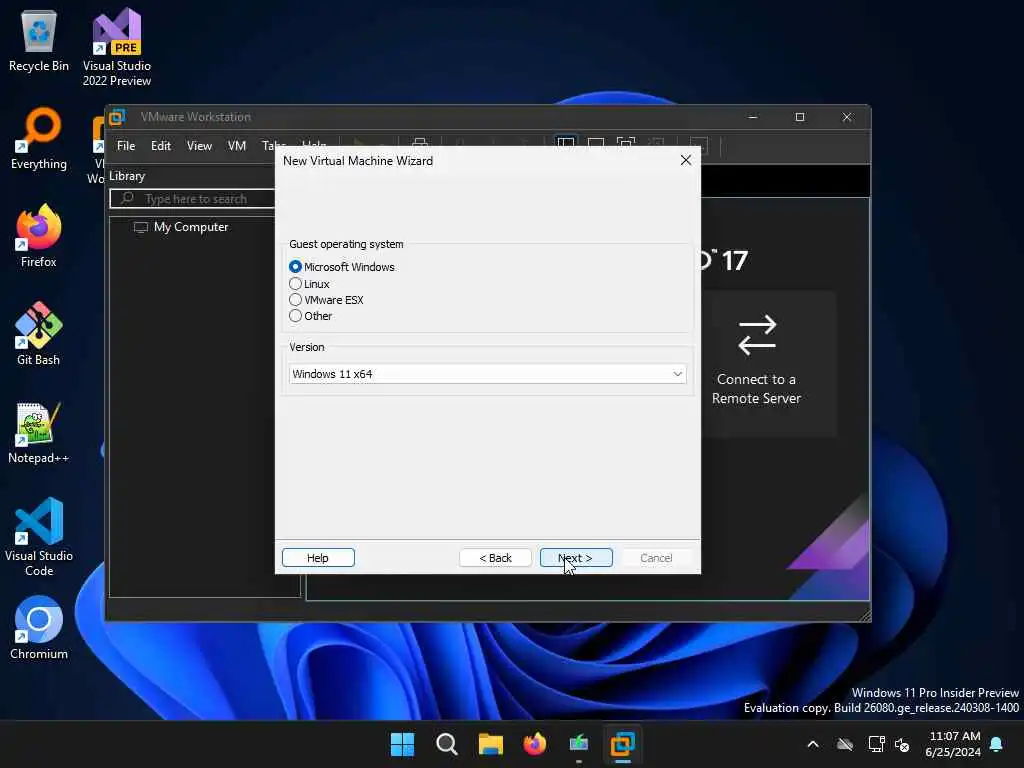Open Visual Studio 2022 Preview shortcut
Screen dimensions: 1024x768
click(117, 48)
